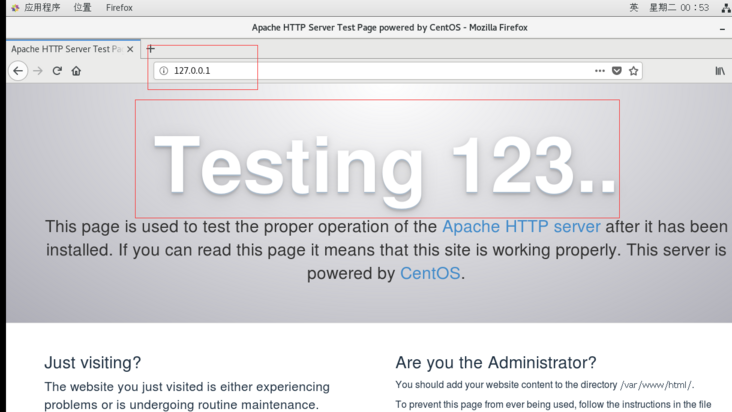Open the Library icon in toolbar
The width and height of the screenshot is (732, 412).
click(x=720, y=71)
